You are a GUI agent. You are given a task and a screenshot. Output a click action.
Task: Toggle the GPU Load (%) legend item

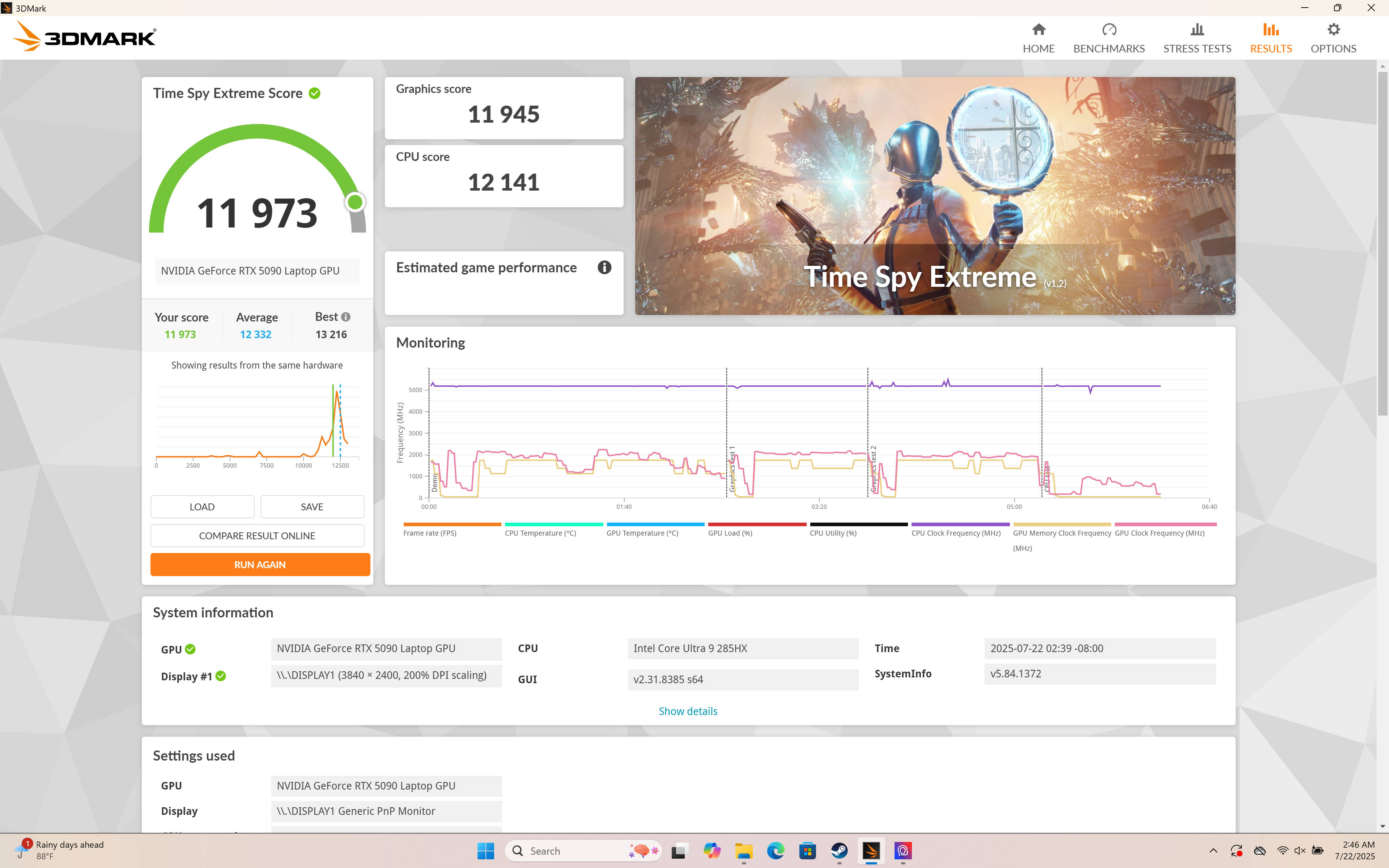(757, 529)
